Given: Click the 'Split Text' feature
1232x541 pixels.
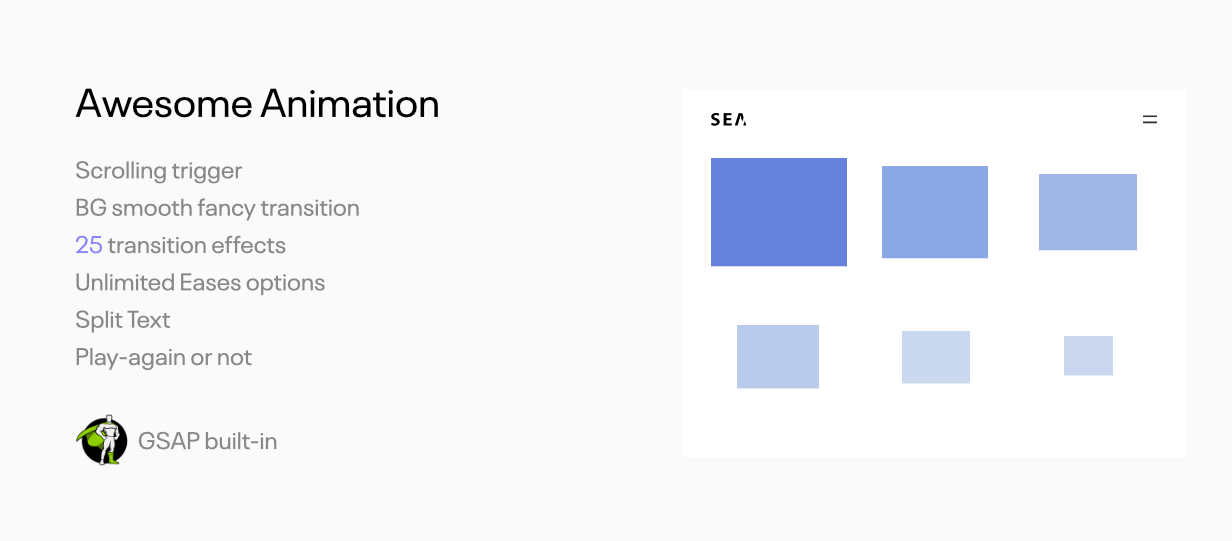Looking at the screenshot, I should pyautogui.click(x=123, y=320).
